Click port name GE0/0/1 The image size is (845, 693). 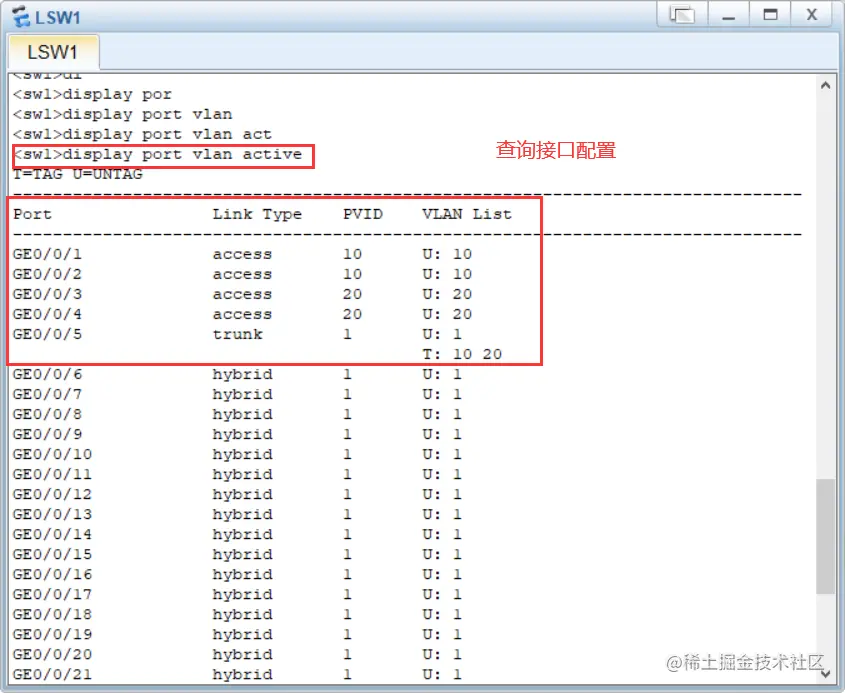click(47, 254)
